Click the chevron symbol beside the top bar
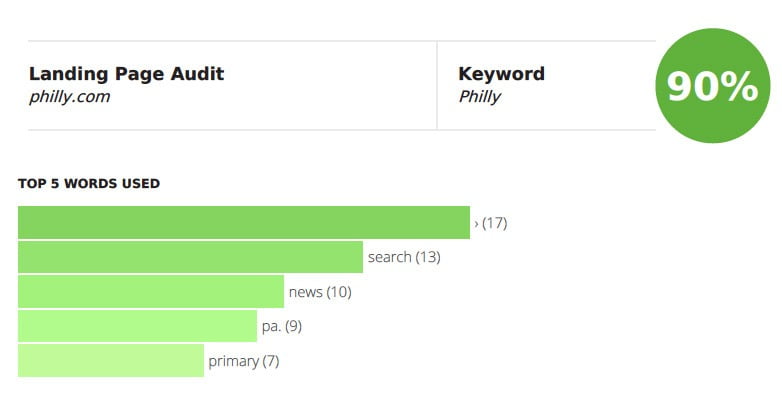 click(476, 224)
